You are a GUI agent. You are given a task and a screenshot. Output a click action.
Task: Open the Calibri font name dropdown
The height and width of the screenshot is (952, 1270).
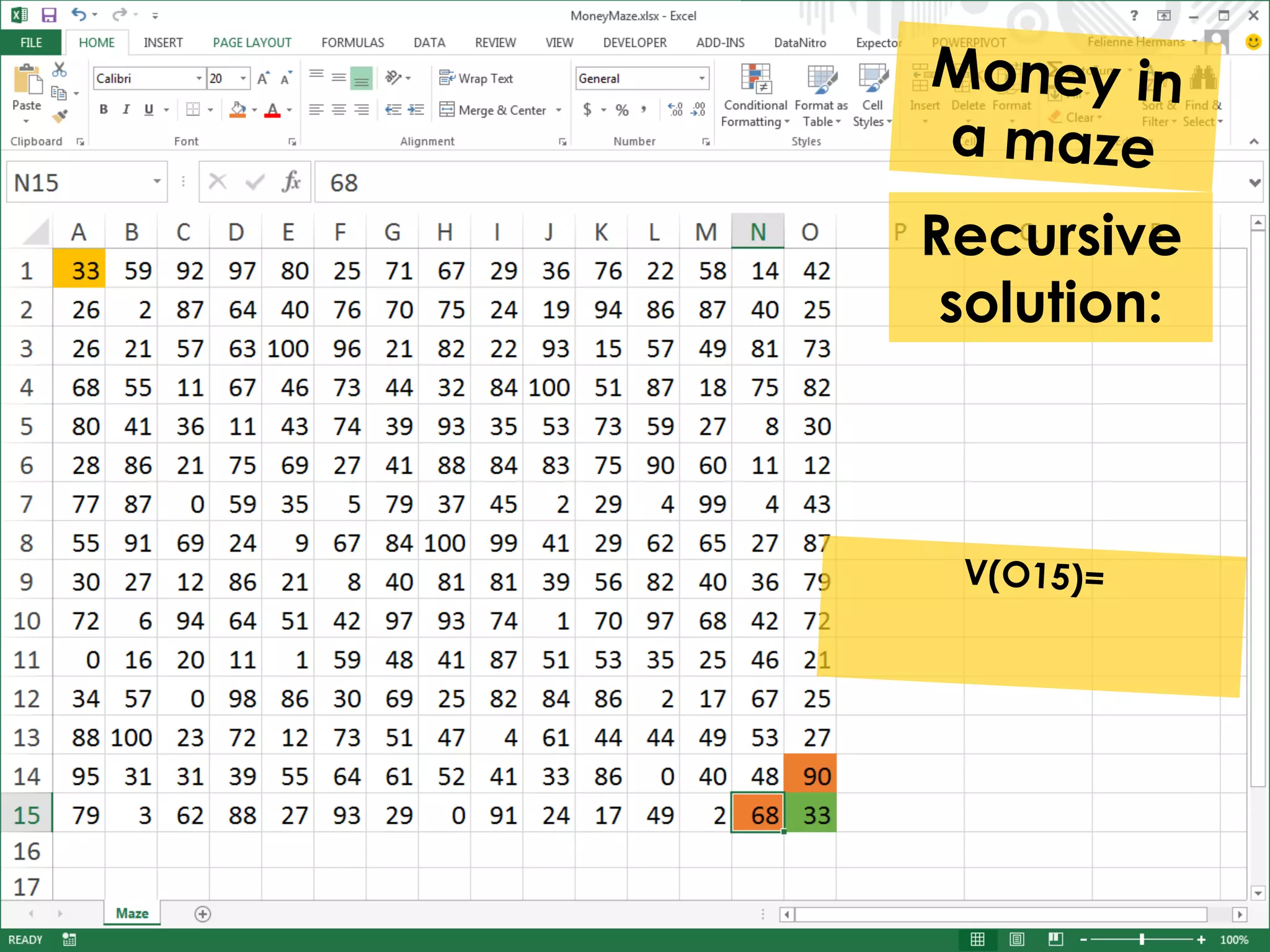point(199,78)
